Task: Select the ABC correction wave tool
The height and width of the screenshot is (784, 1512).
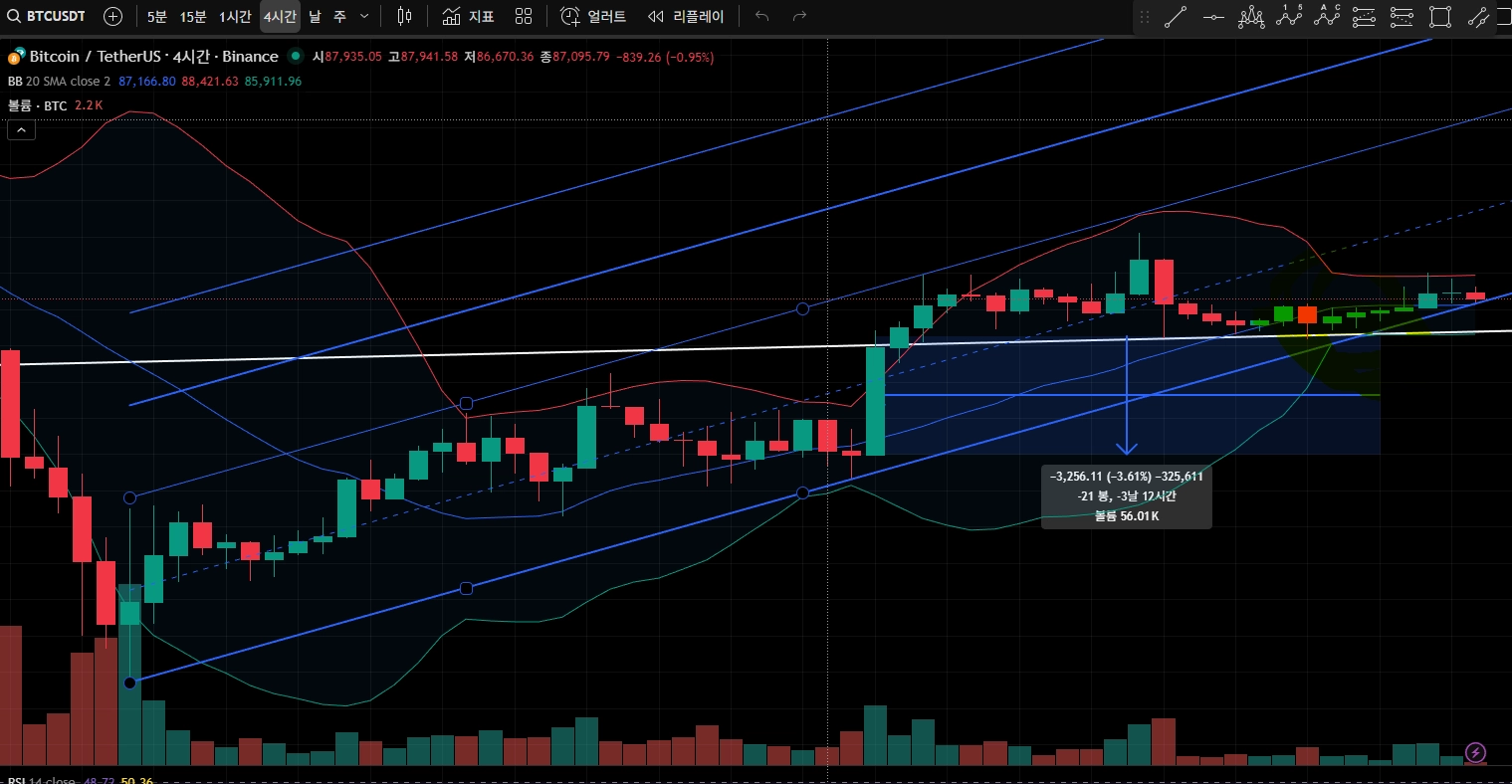Action: [1327, 17]
